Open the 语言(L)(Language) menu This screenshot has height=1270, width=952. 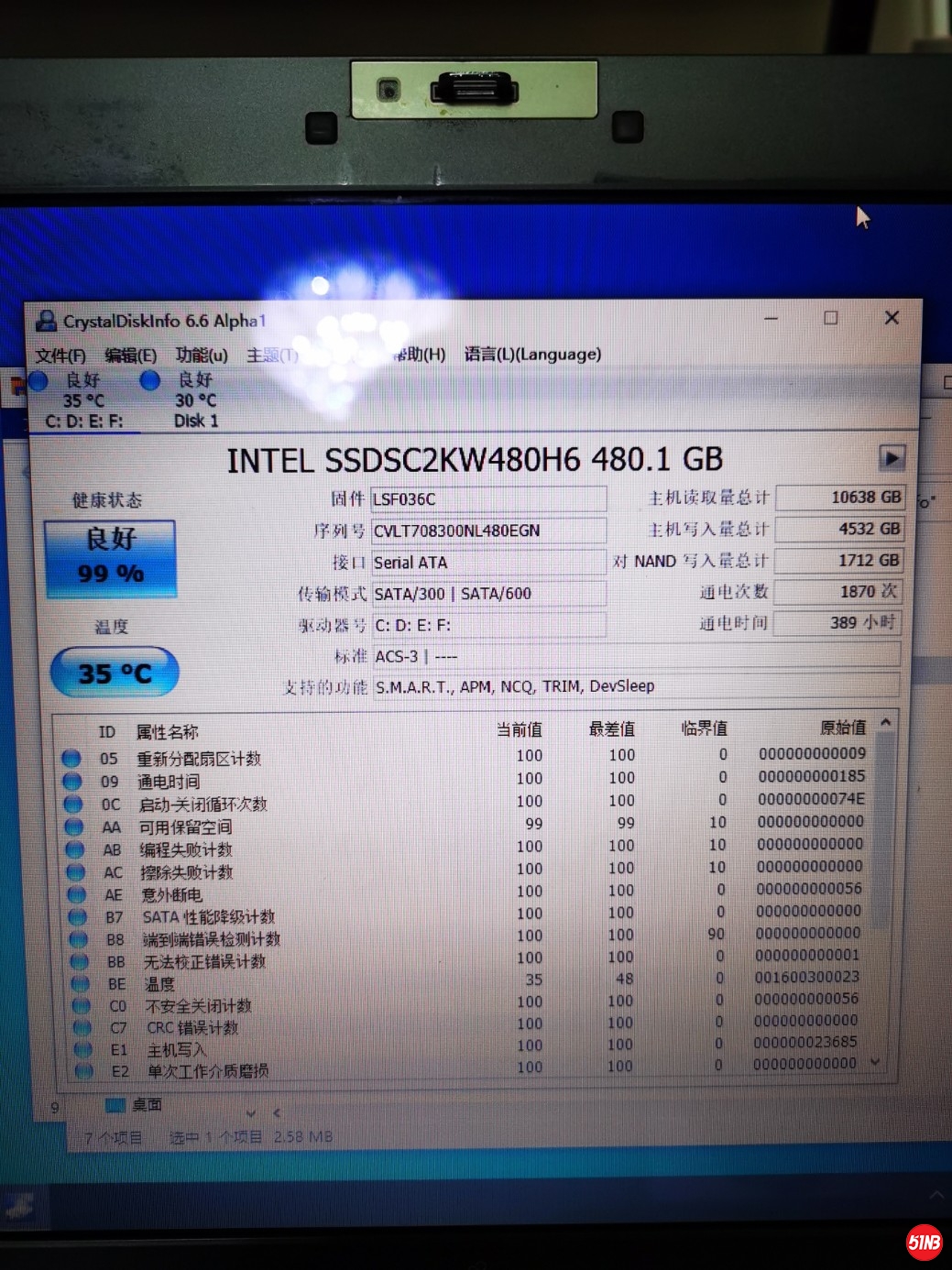pos(532,354)
